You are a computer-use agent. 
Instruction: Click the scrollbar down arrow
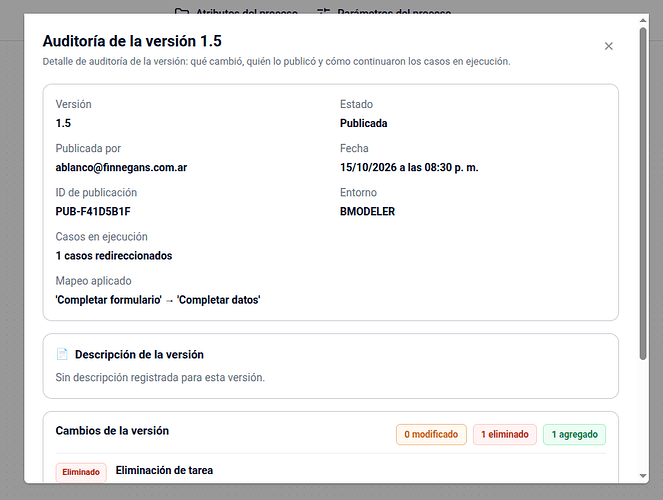pos(643,476)
